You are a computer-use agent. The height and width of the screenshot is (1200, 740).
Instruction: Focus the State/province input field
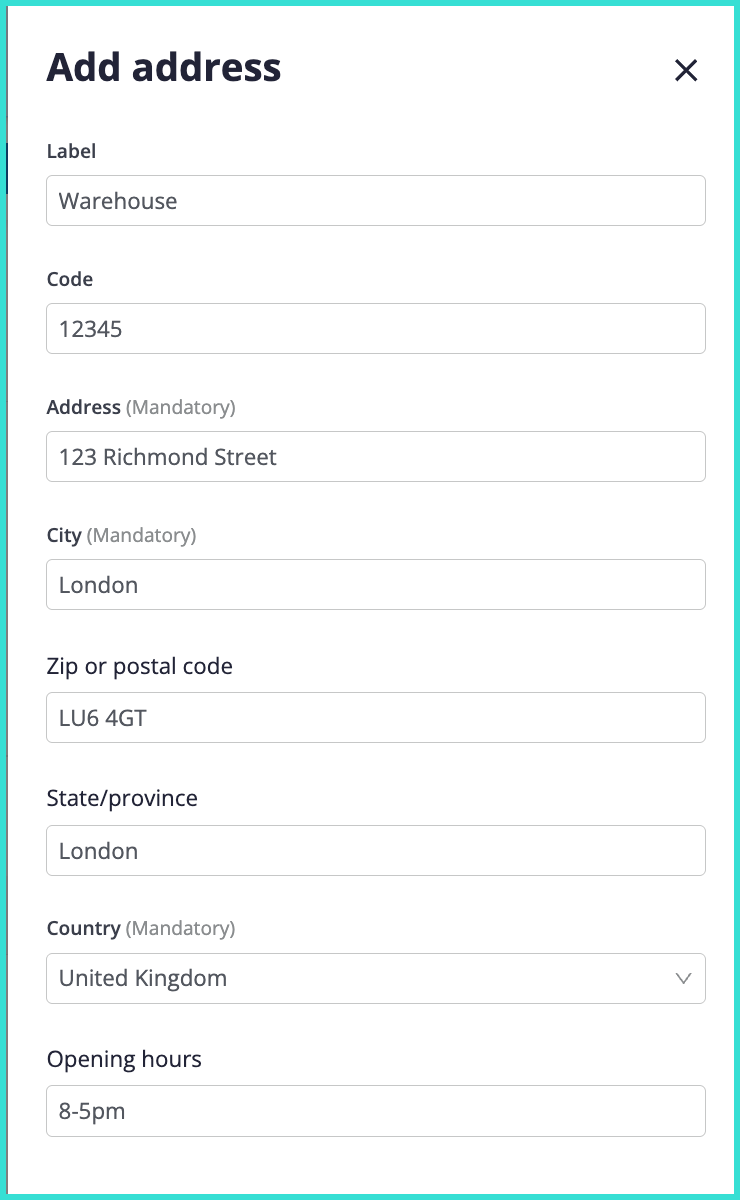coord(375,851)
